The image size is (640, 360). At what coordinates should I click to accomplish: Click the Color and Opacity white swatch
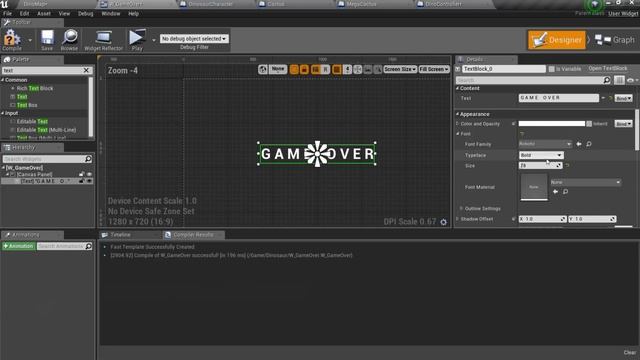551,124
